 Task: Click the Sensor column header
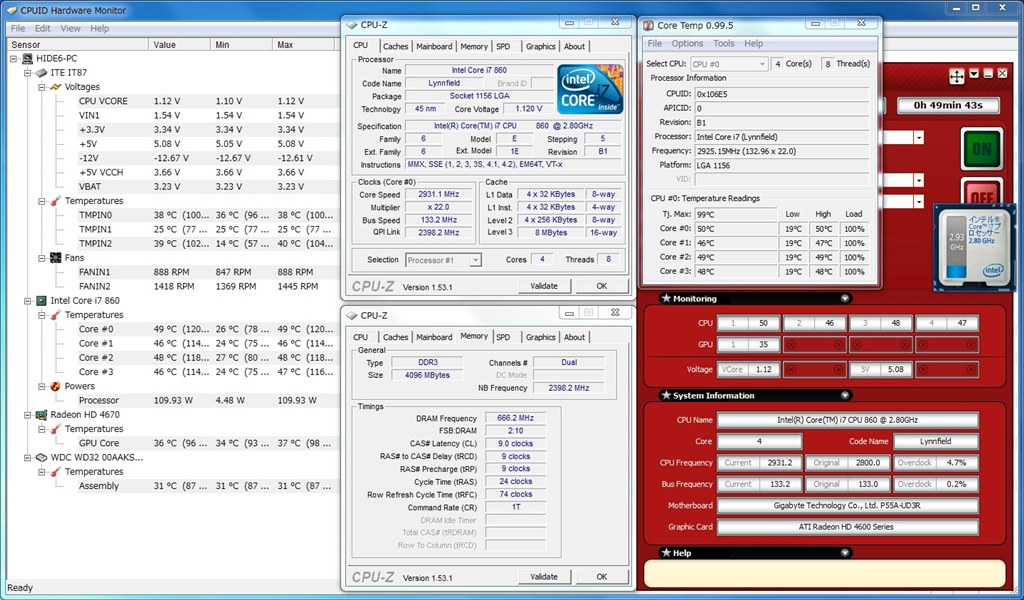click(x=77, y=44)
